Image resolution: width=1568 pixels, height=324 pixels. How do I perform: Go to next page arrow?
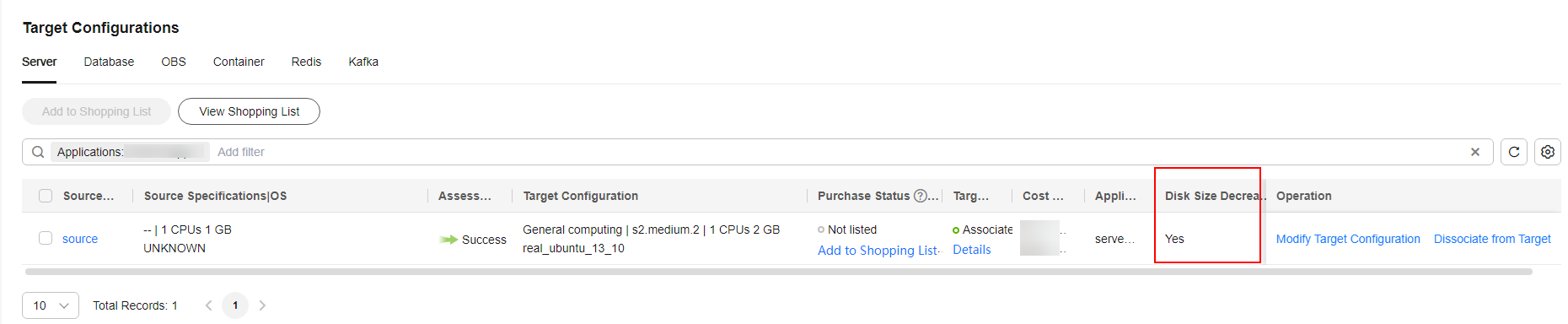coord(262,305)
